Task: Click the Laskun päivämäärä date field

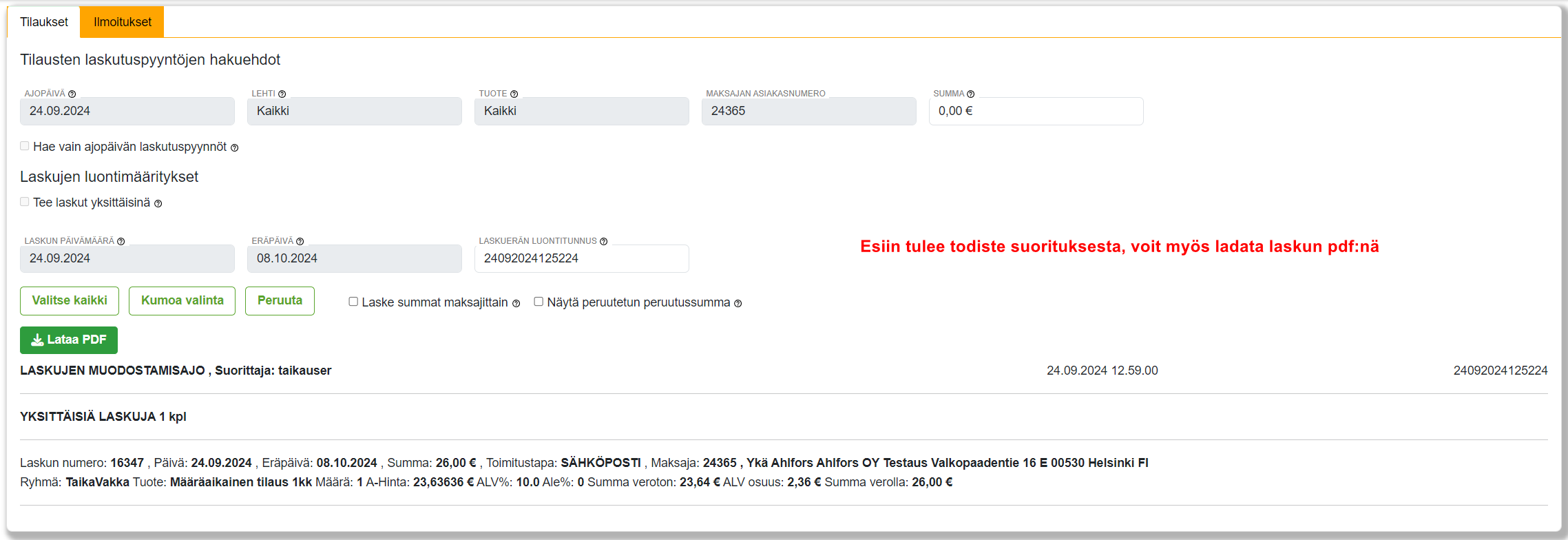Action: (x=127, y=258)
